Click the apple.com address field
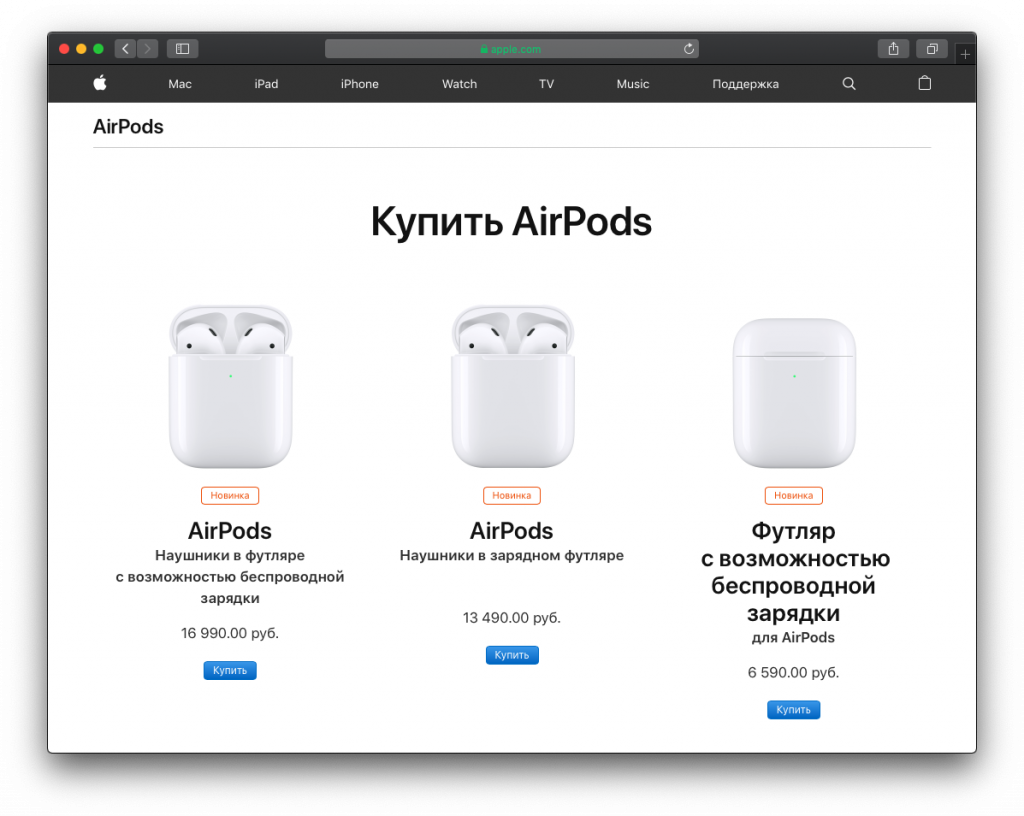 click(512, 49)
